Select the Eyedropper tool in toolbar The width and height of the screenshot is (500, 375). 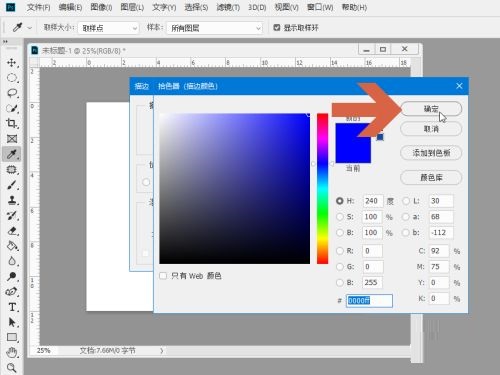[12, 154]
